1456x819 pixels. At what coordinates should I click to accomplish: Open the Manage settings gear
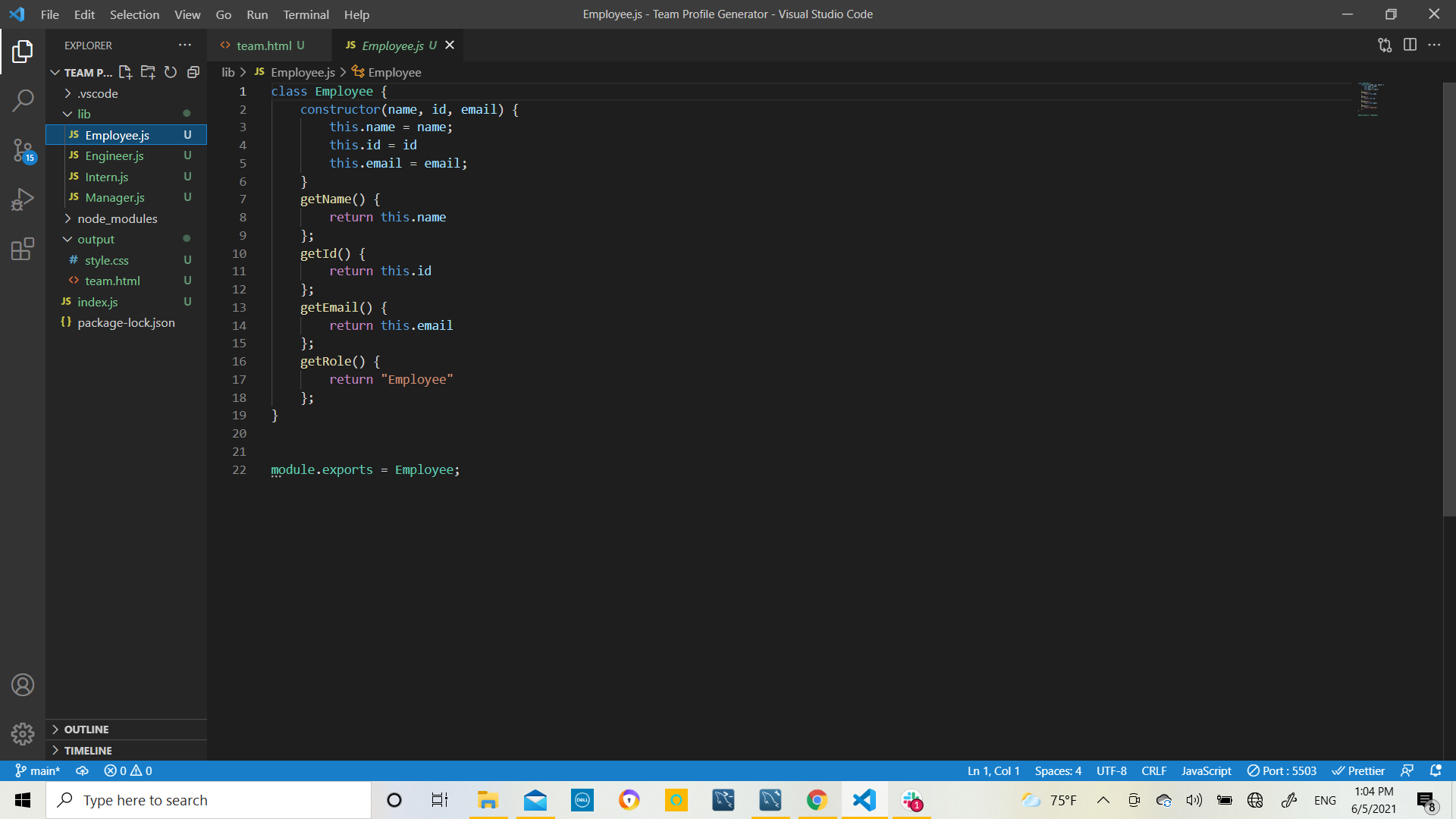click(23, 734)
